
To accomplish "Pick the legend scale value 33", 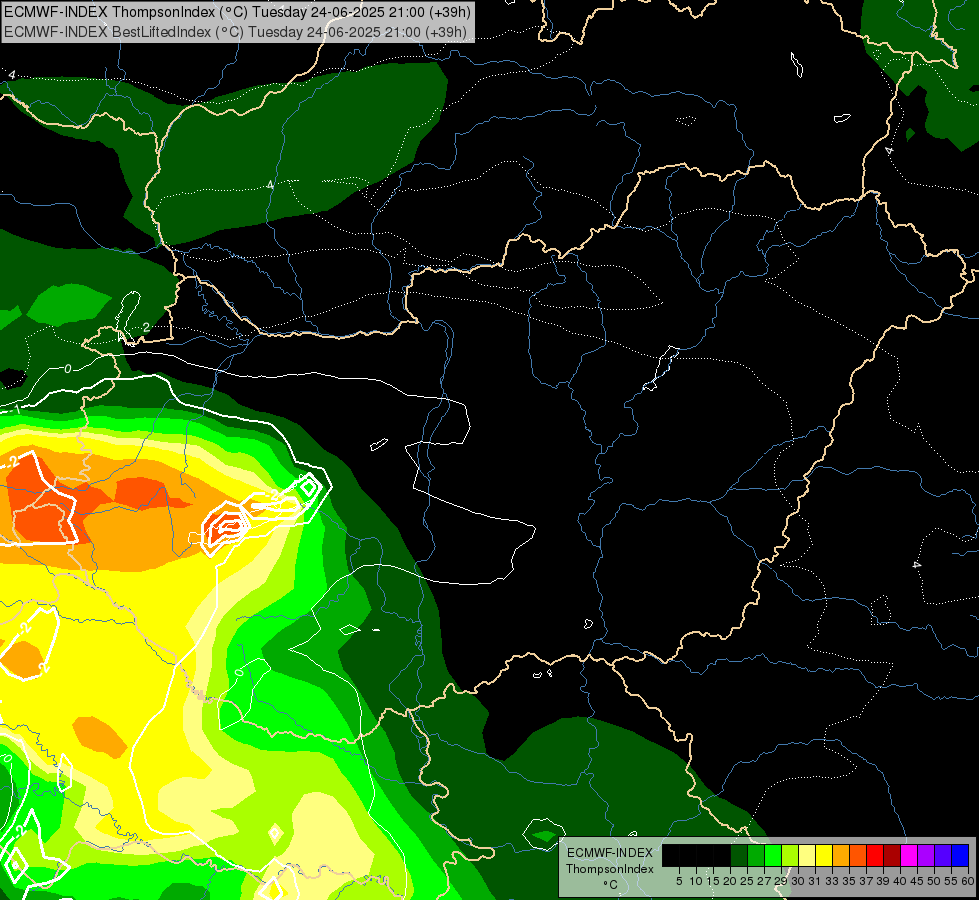I will pyautogui.click(x=832, y=881).
